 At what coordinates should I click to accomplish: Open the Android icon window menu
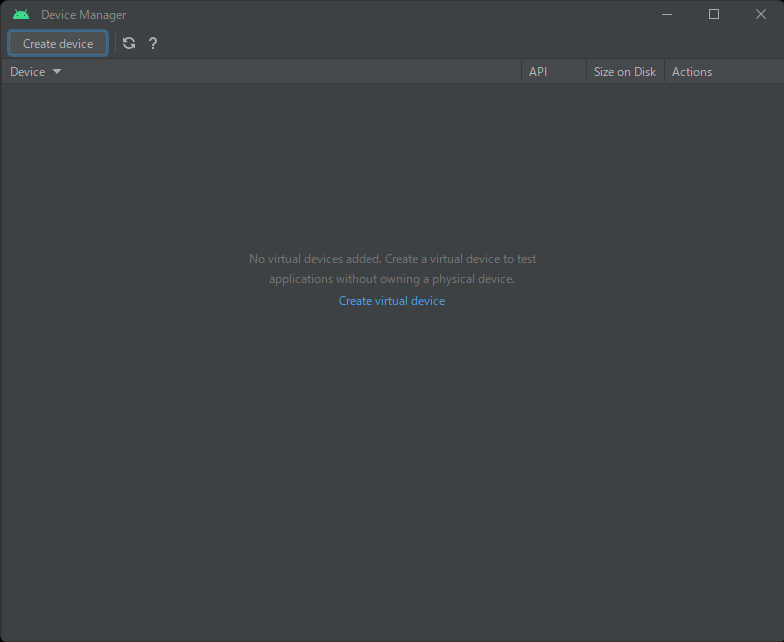[21, 14]
